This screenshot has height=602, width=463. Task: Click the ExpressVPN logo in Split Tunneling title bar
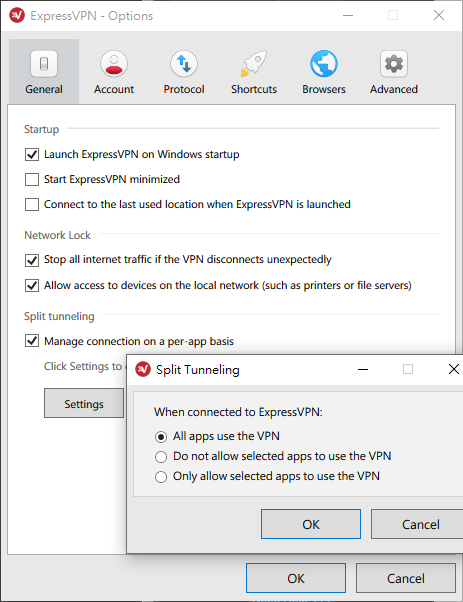143,369
